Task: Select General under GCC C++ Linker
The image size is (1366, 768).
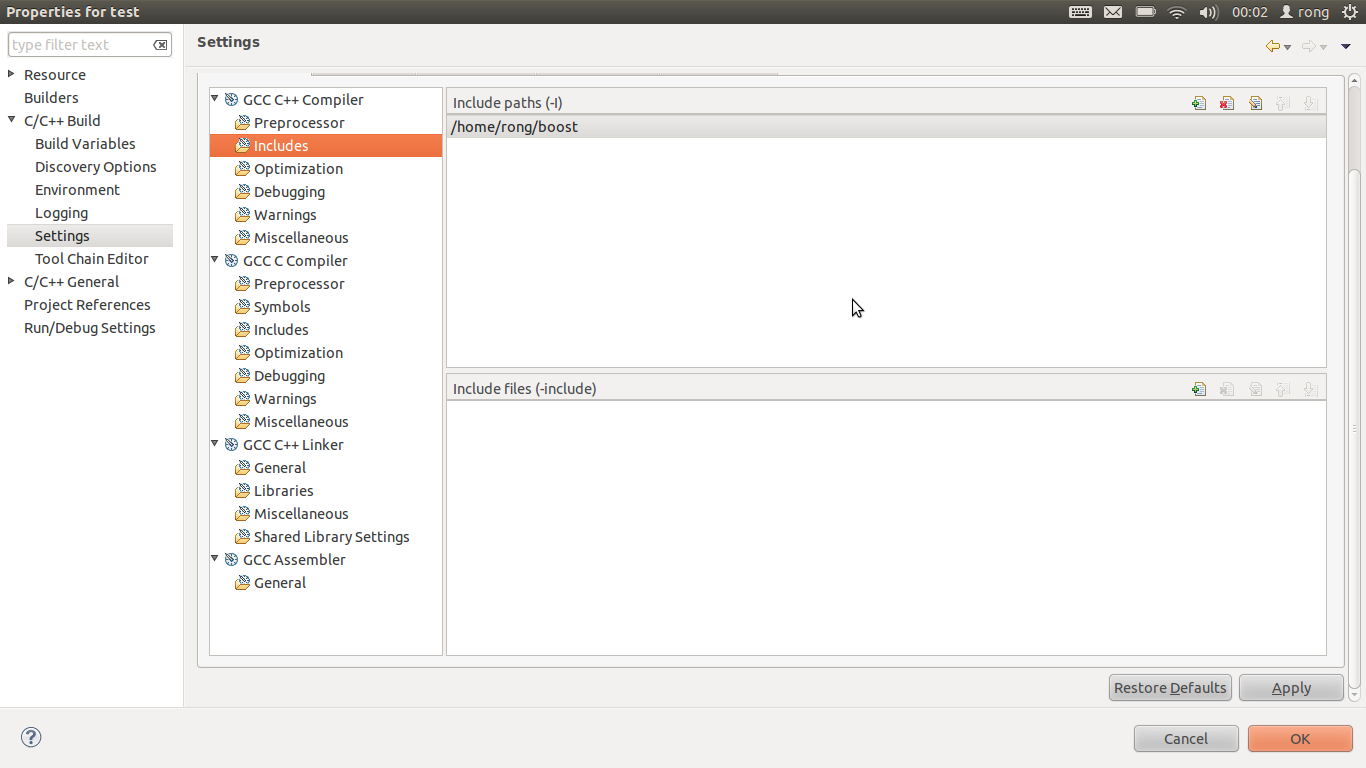Action: point(280,468)
